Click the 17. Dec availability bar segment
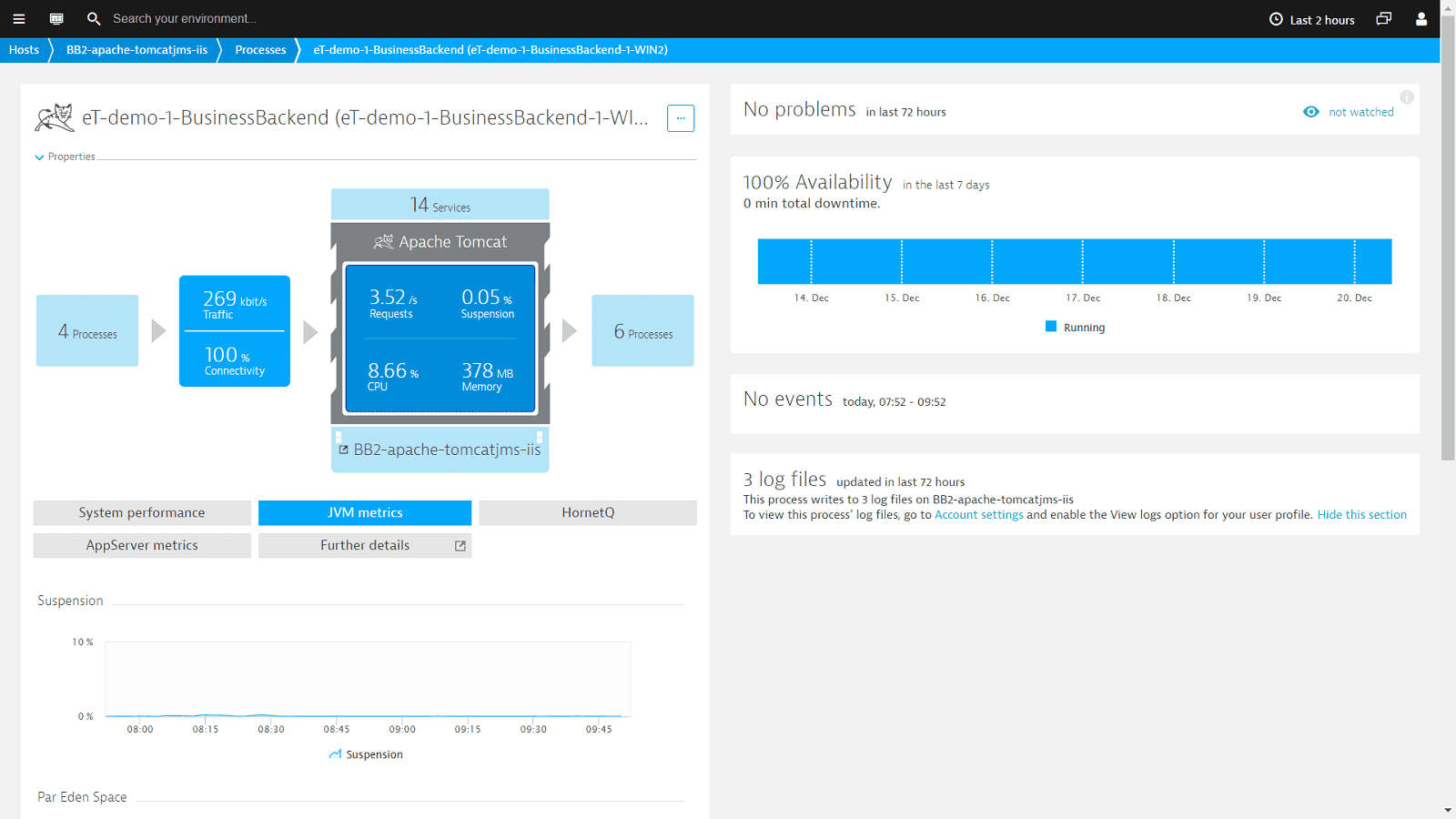Image resolution: width=1456 pixels, height=819 pixels. point(1082,262)
